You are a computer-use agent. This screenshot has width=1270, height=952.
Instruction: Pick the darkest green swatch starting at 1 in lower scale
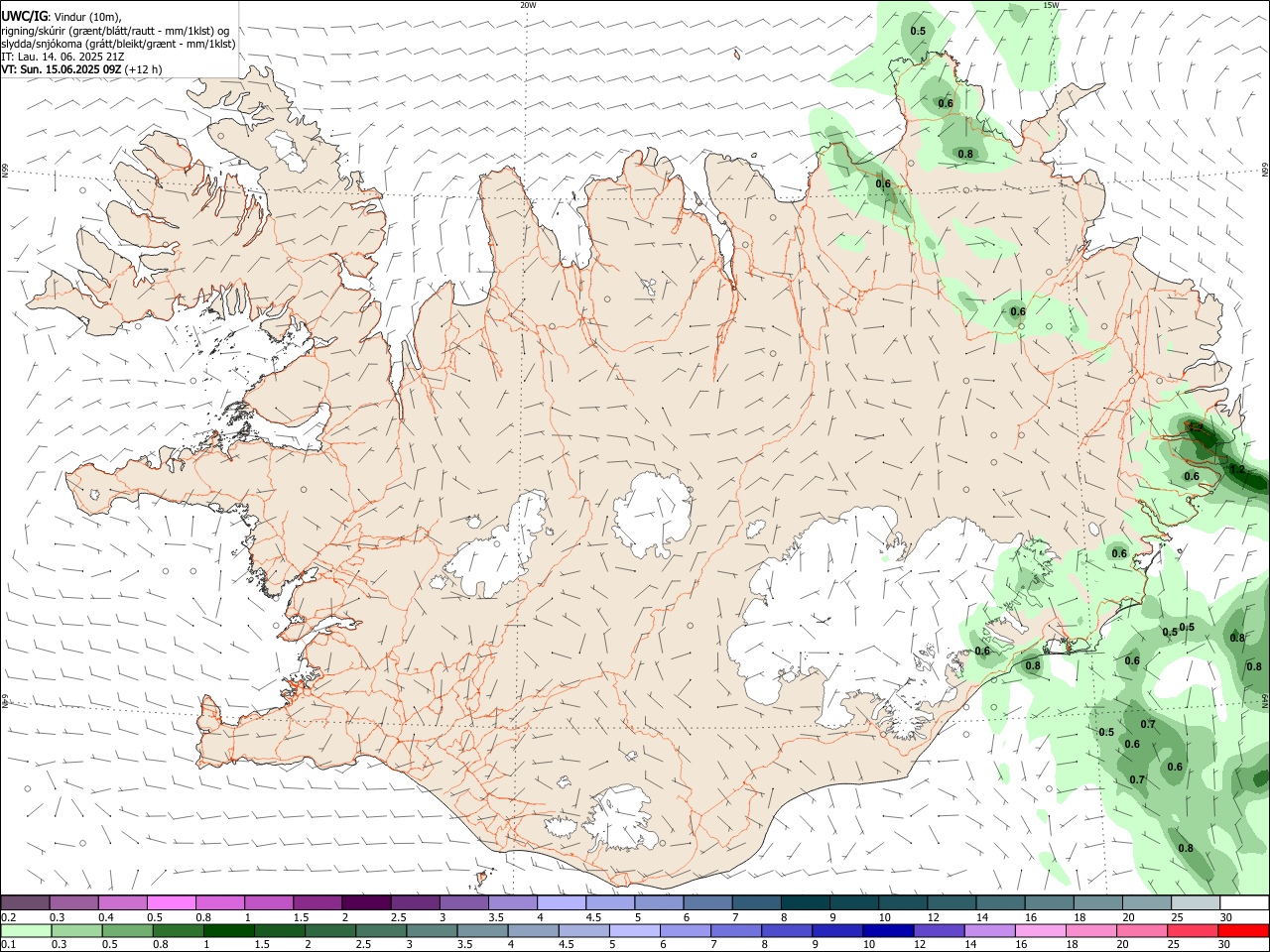[228, 930]
